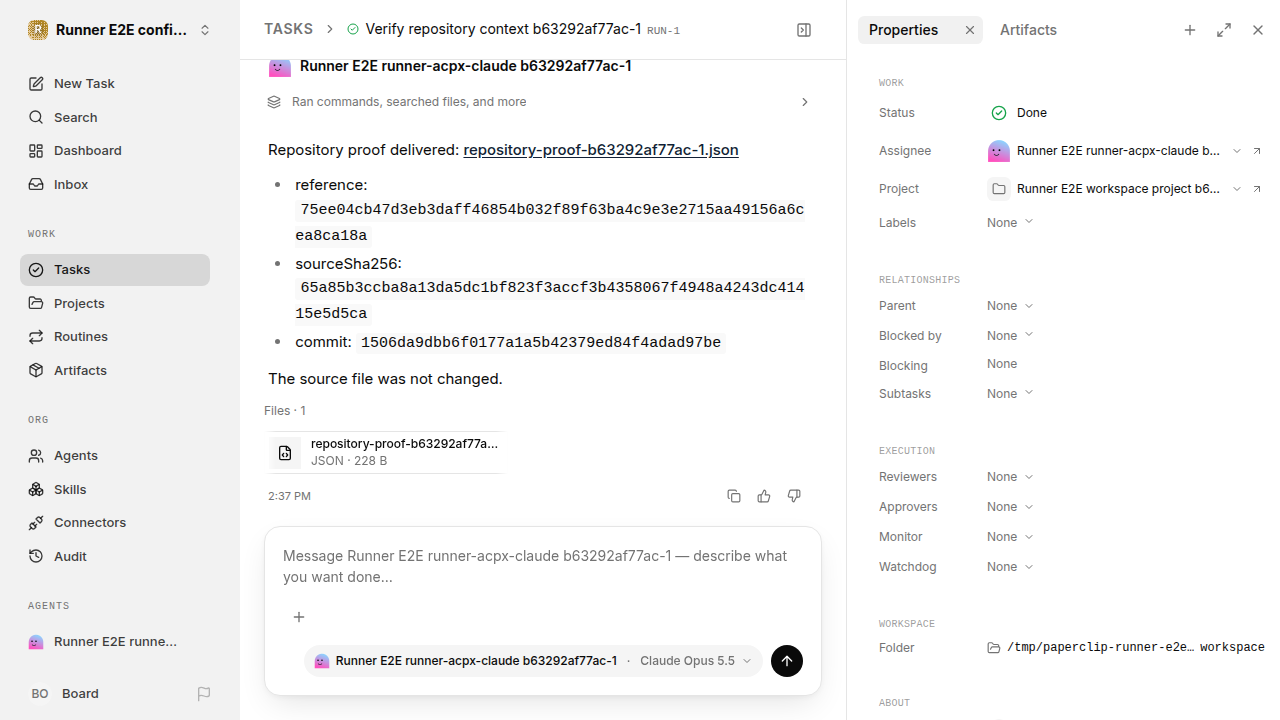Click the Board flag icon

[x=204, y=693]
